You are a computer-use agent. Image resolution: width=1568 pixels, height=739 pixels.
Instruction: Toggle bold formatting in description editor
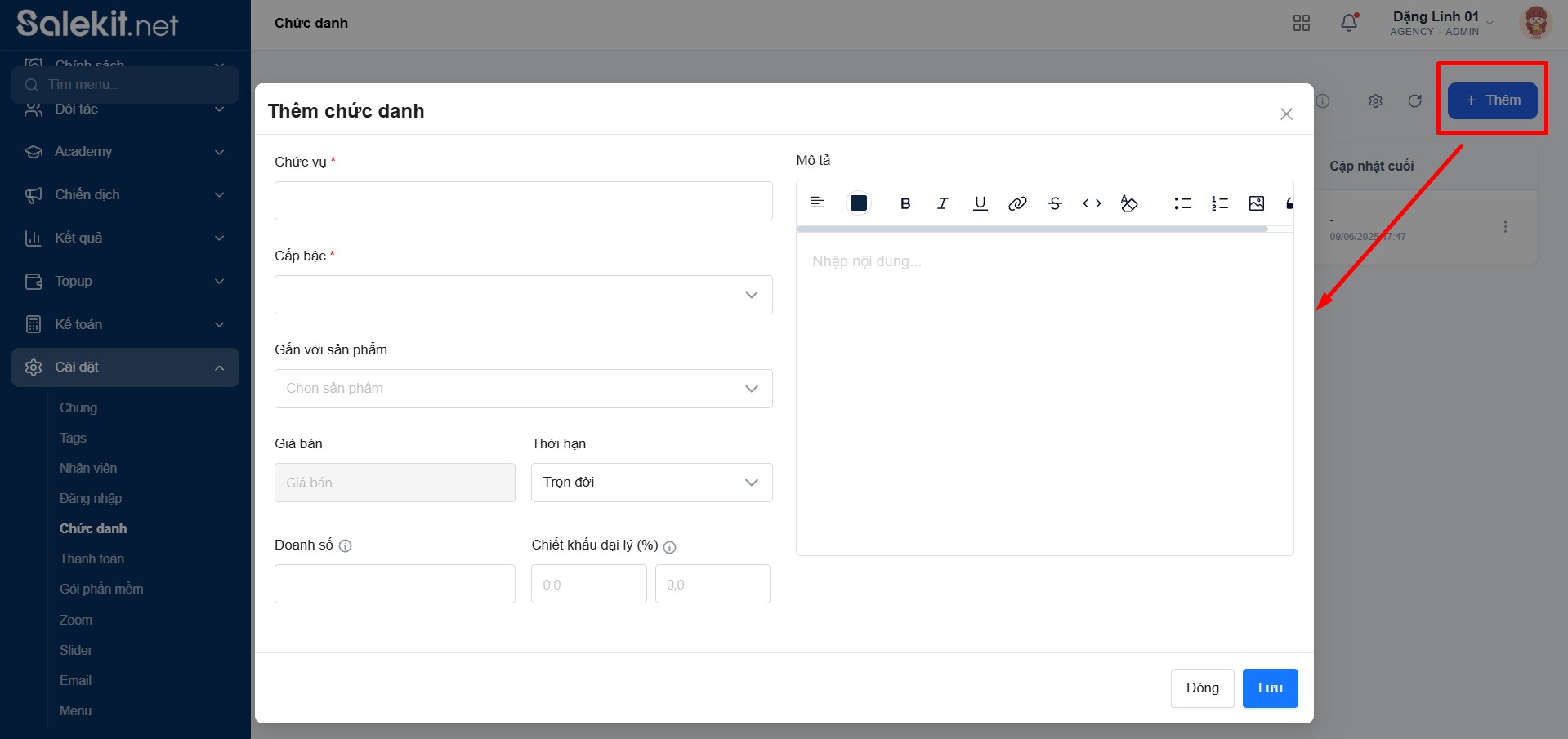[x=905, y=203]
